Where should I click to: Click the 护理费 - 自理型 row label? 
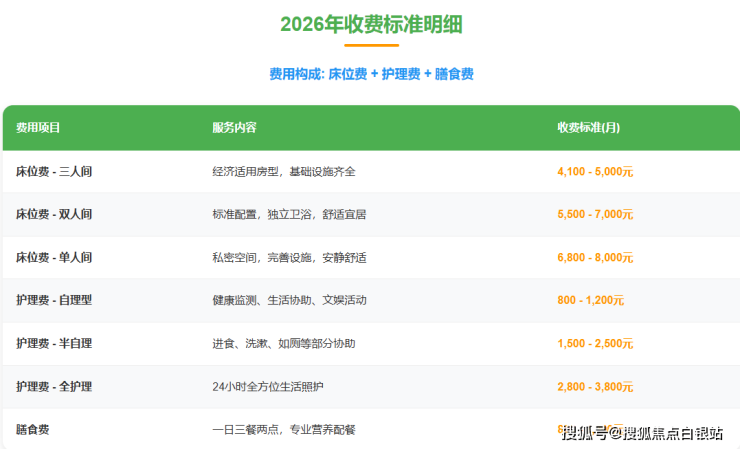coord(54,300)
